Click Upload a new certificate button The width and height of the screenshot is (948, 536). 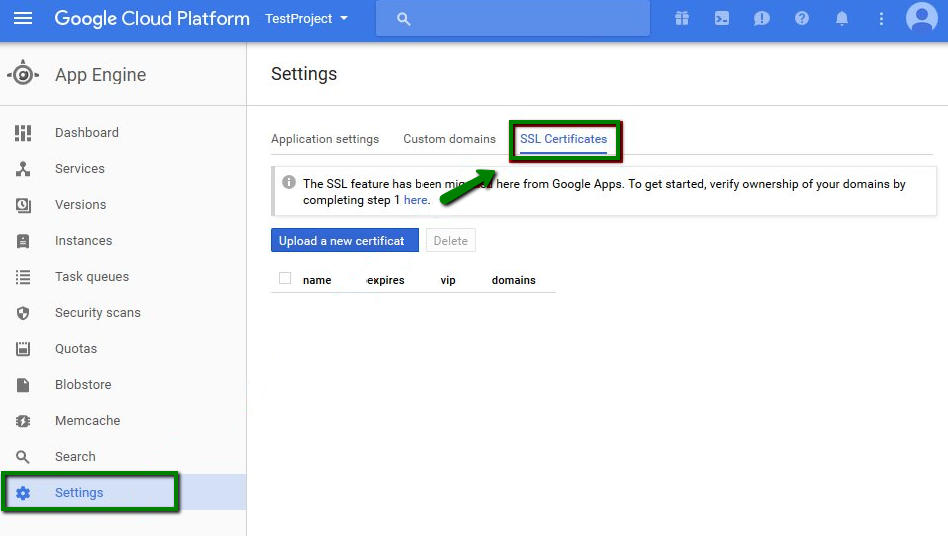pyautogui.click(x=345, y=241)
